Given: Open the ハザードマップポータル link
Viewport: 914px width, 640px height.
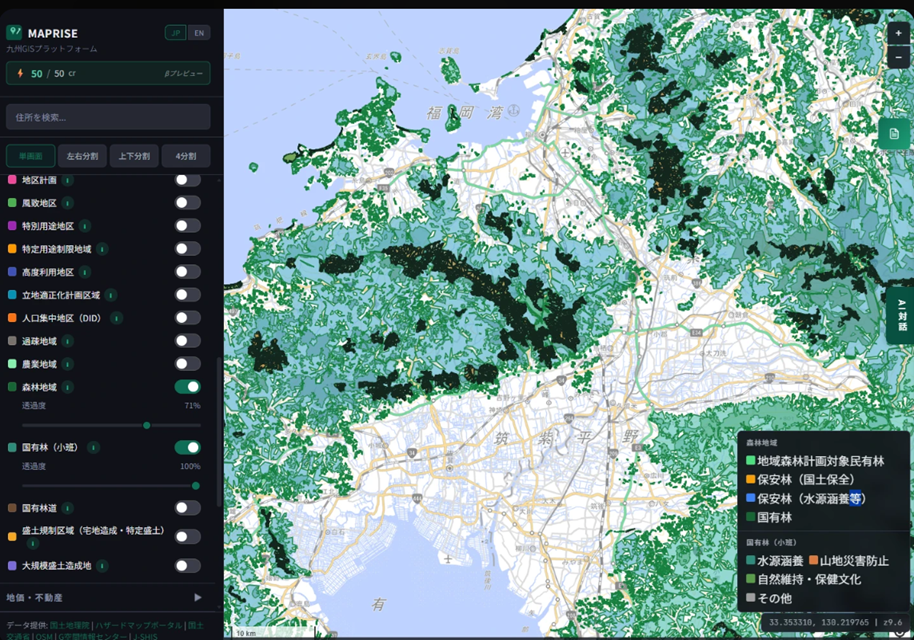Looking at the screenshot, I should 139,625.
